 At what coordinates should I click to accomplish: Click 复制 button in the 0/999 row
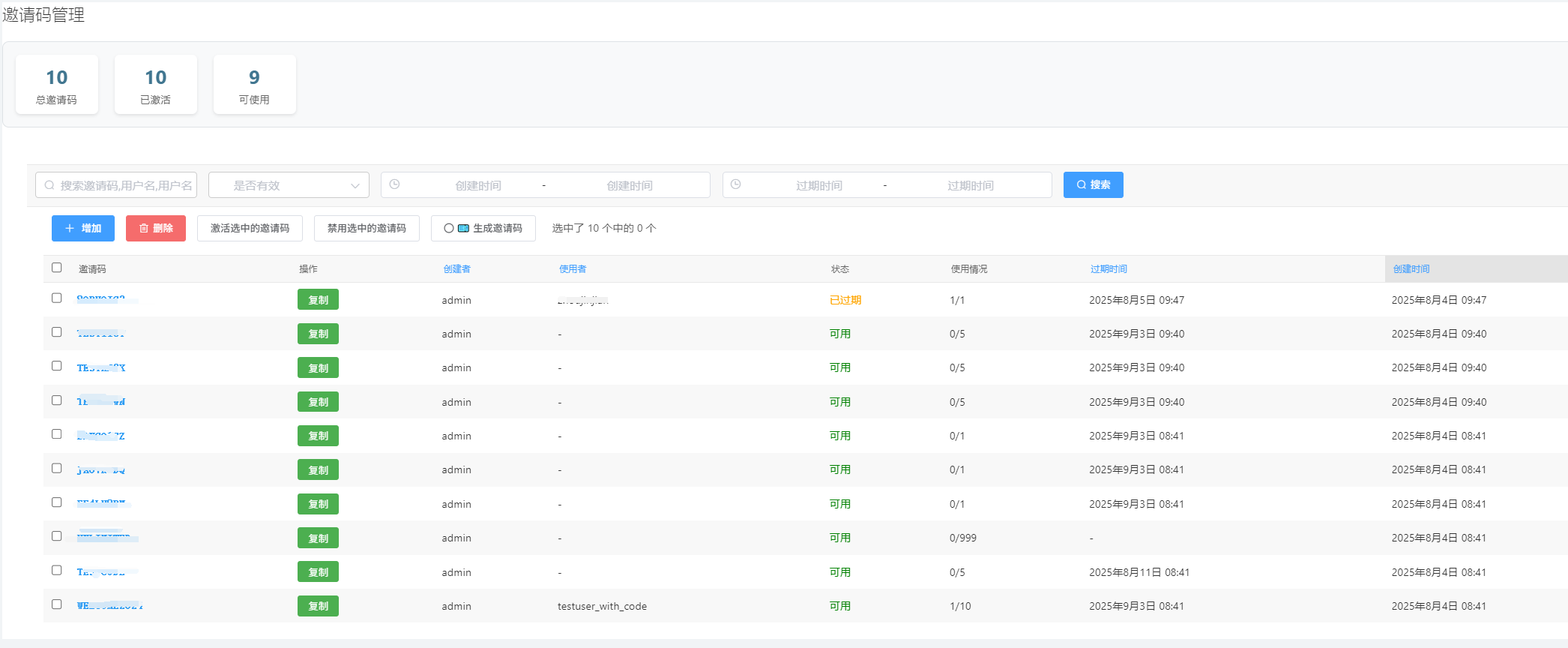[318, 538]
